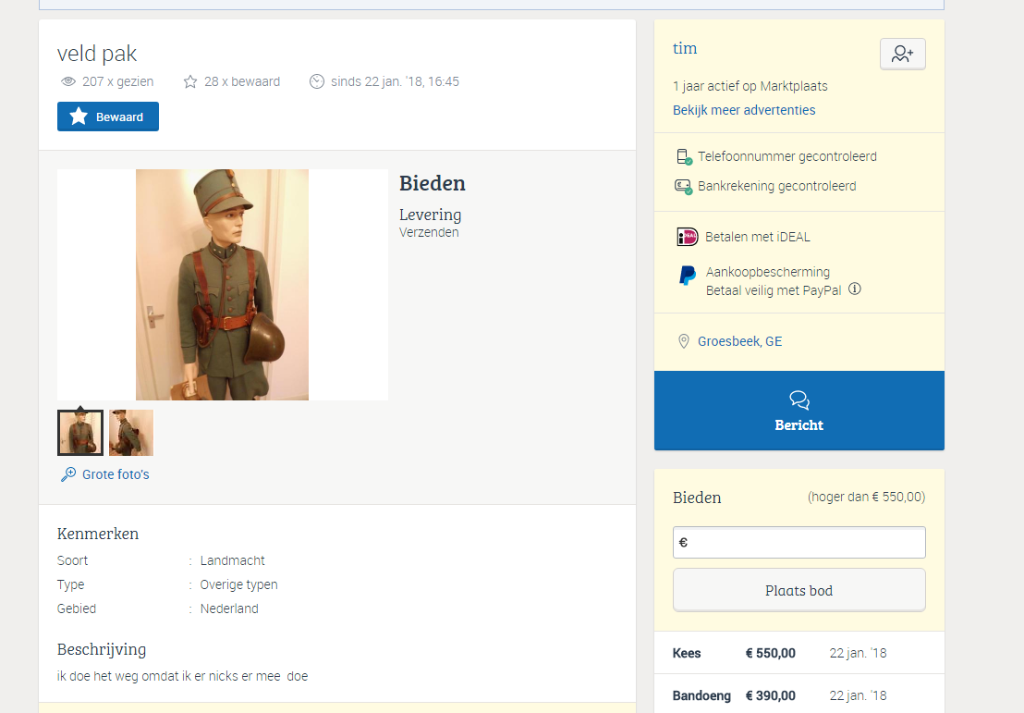Open PayPal info icon next to Betaal veilig
1024x713 pixels.
pyautogui.click(x=854, y=289)
